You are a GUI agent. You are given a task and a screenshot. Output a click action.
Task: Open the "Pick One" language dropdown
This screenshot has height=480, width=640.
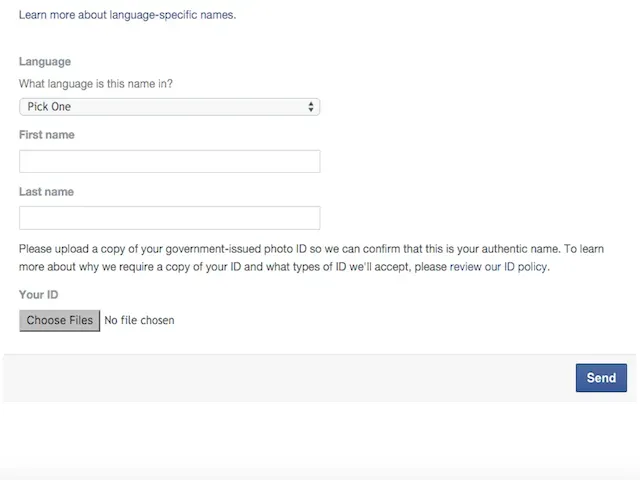point(169,106)
